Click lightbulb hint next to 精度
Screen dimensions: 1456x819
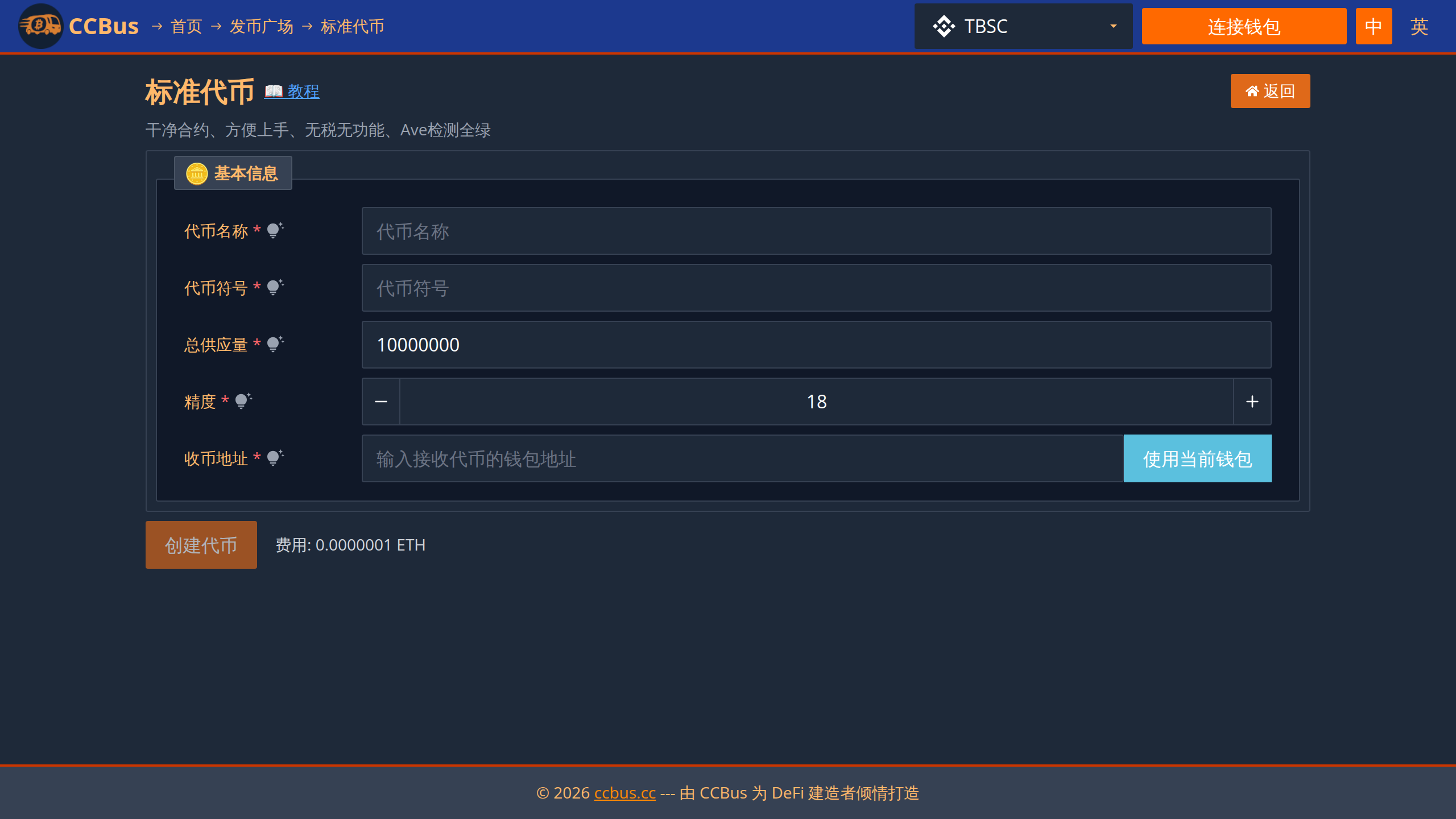pyautogui.click(x=243, y=401)
